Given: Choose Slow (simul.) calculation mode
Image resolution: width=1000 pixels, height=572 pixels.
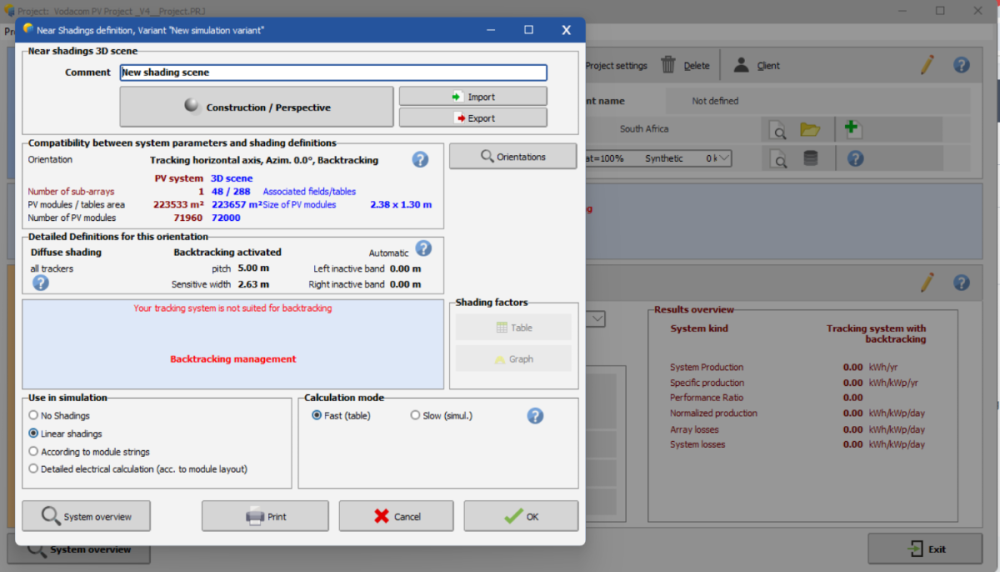Looking at the screenshot, I should click(415, 416).
